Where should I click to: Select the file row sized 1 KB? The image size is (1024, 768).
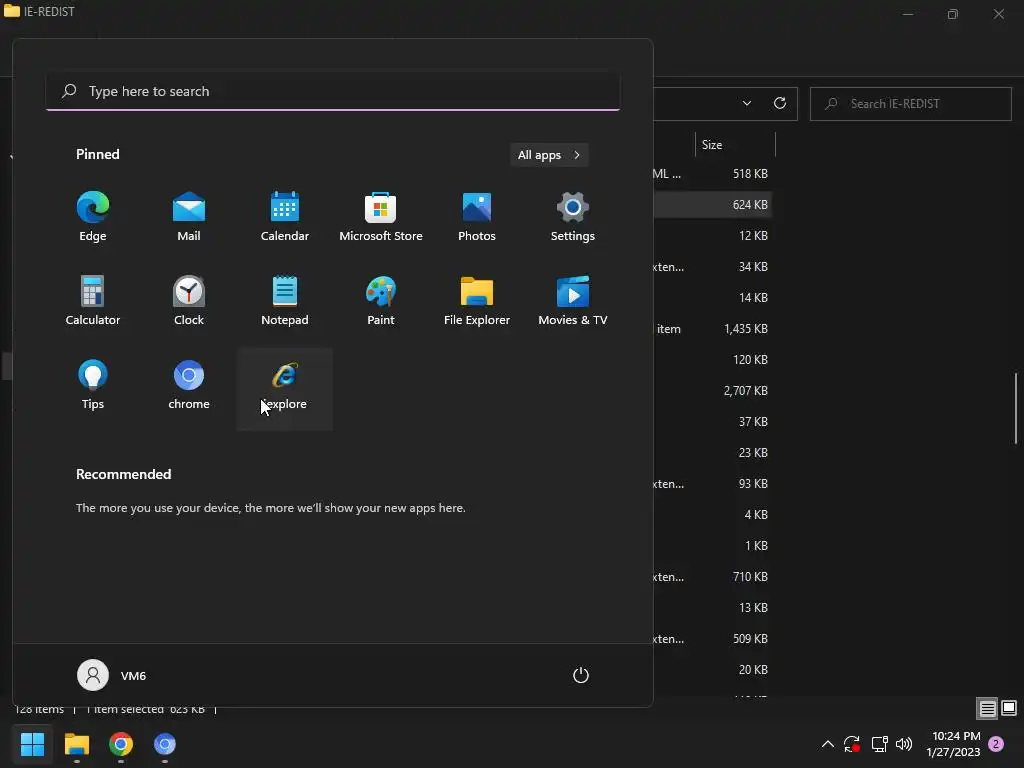click(x=712, y=546)
